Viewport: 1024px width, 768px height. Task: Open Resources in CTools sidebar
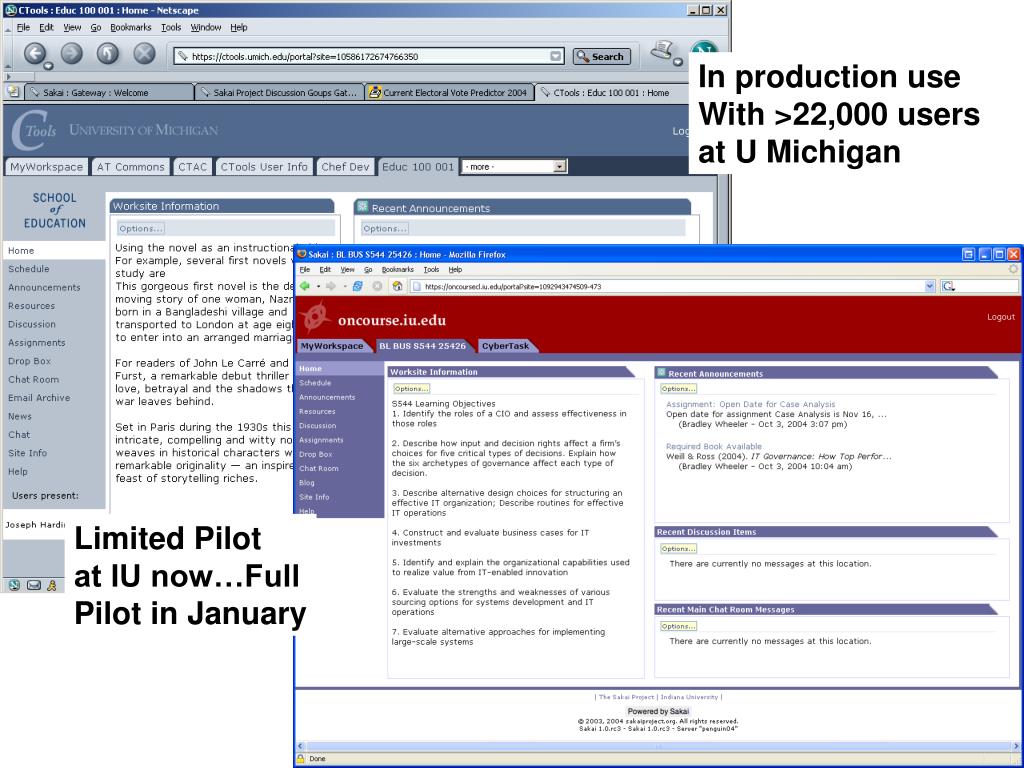point(31,306)
